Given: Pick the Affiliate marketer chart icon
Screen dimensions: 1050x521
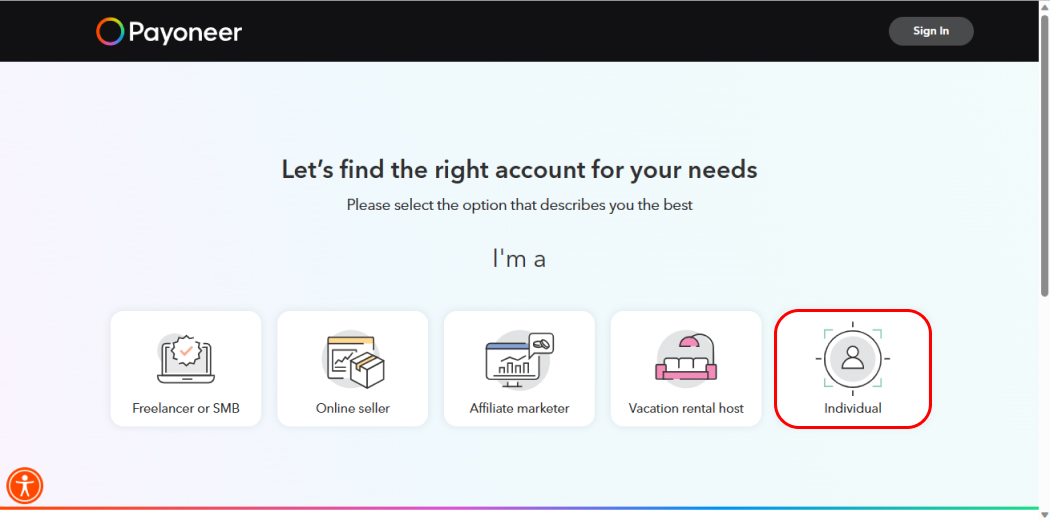Looking at the screenshot, I should 520,360.
